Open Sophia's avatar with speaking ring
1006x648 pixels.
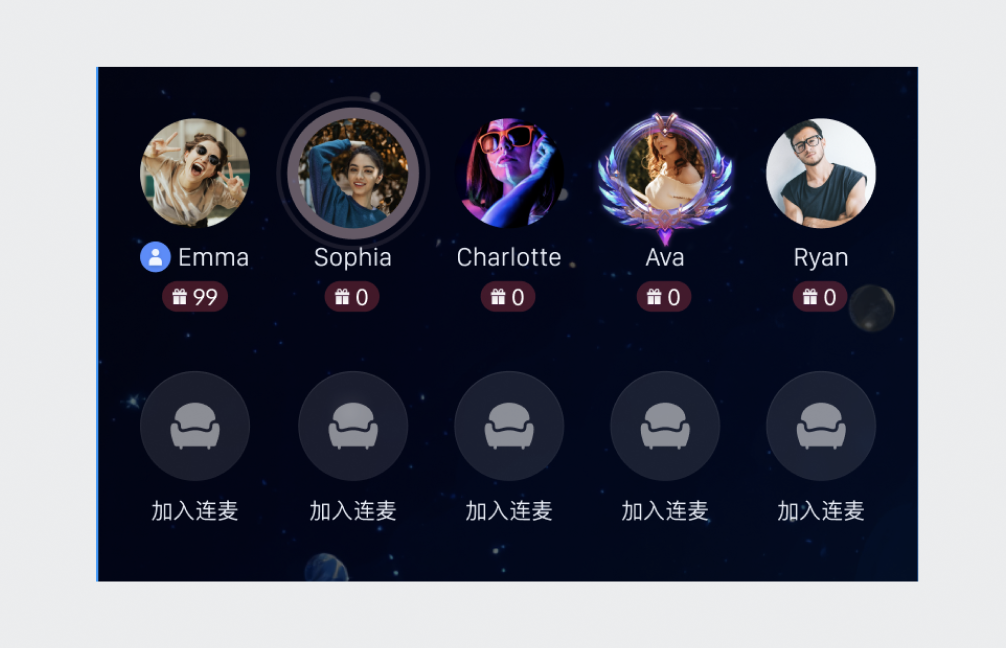tap(353, 173)
